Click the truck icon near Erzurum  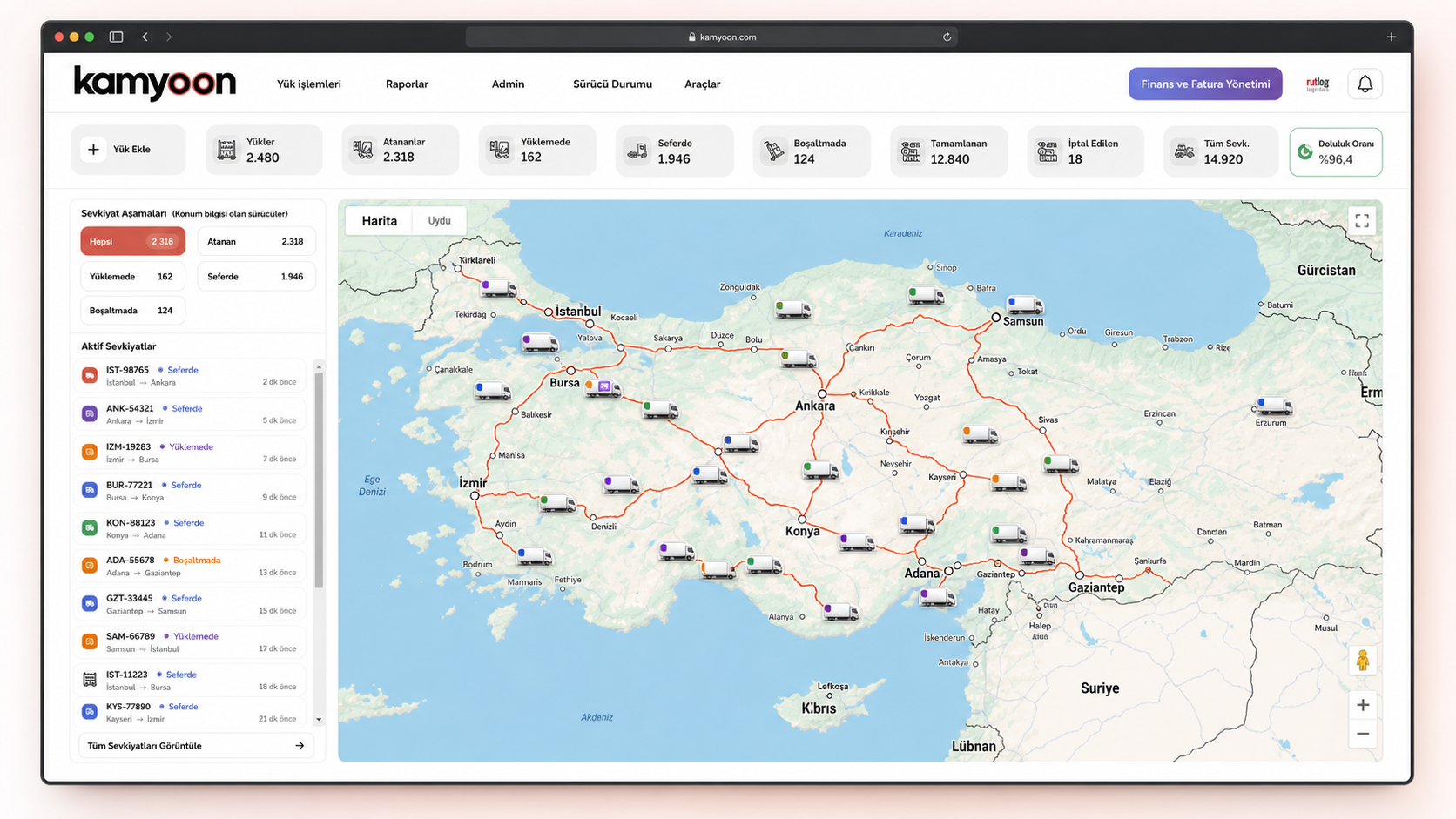pos(1273,406)
